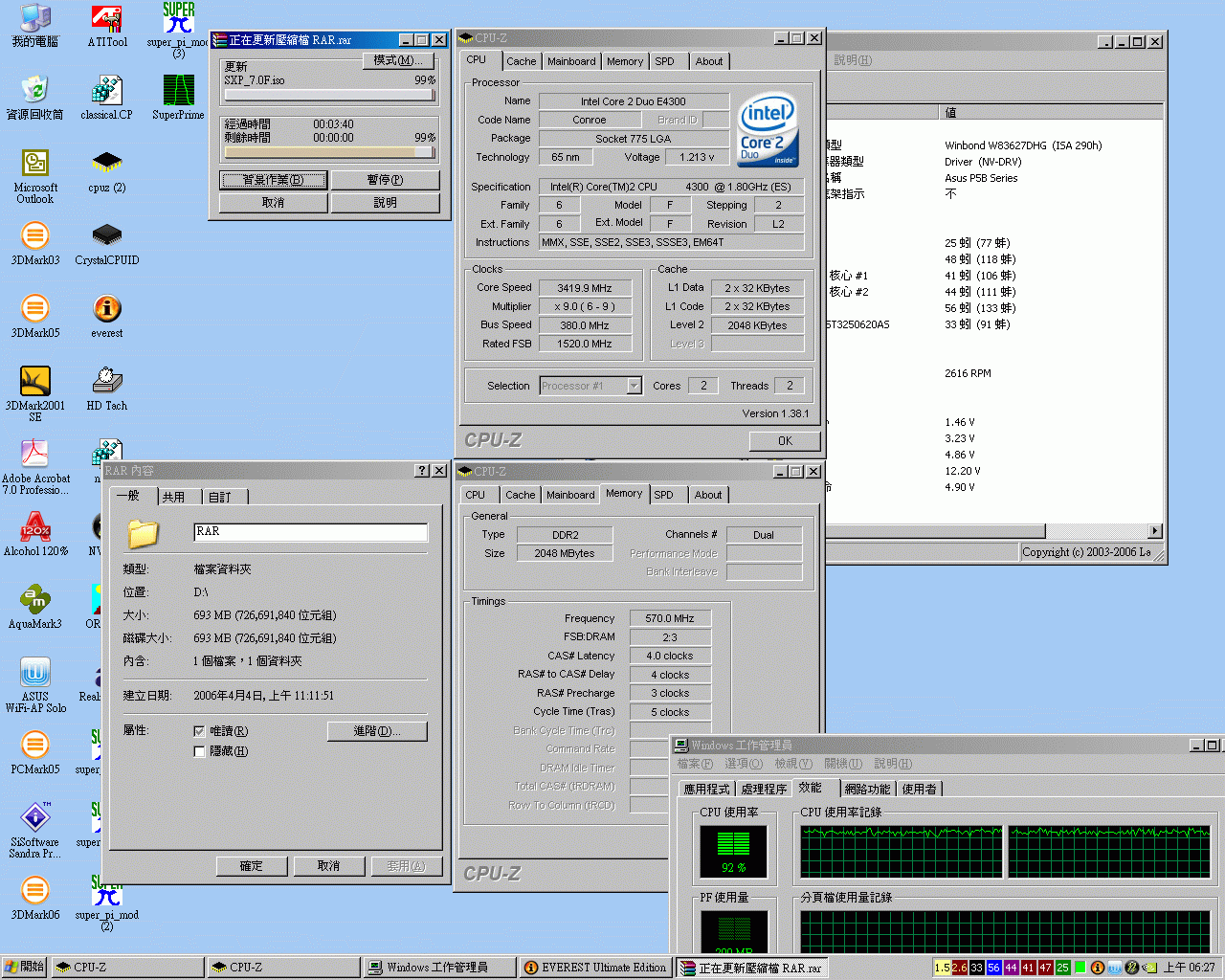1225x980 pixels.
Task: Click the total progress bar in the RAR updating window
Action: [x=330, y=152]
